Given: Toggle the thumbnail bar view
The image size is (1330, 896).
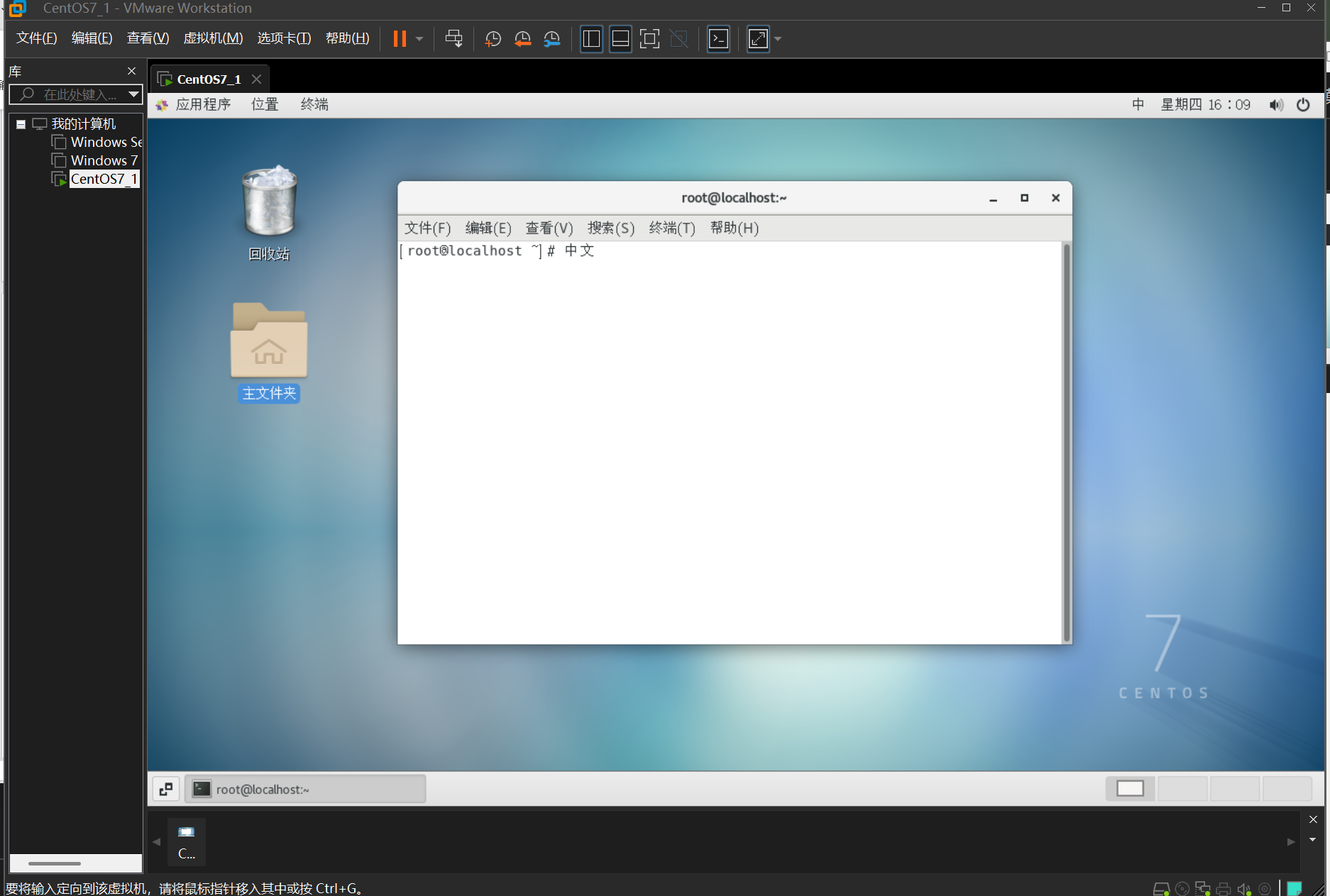Looking at the screenshot, I should coord(620,39).
